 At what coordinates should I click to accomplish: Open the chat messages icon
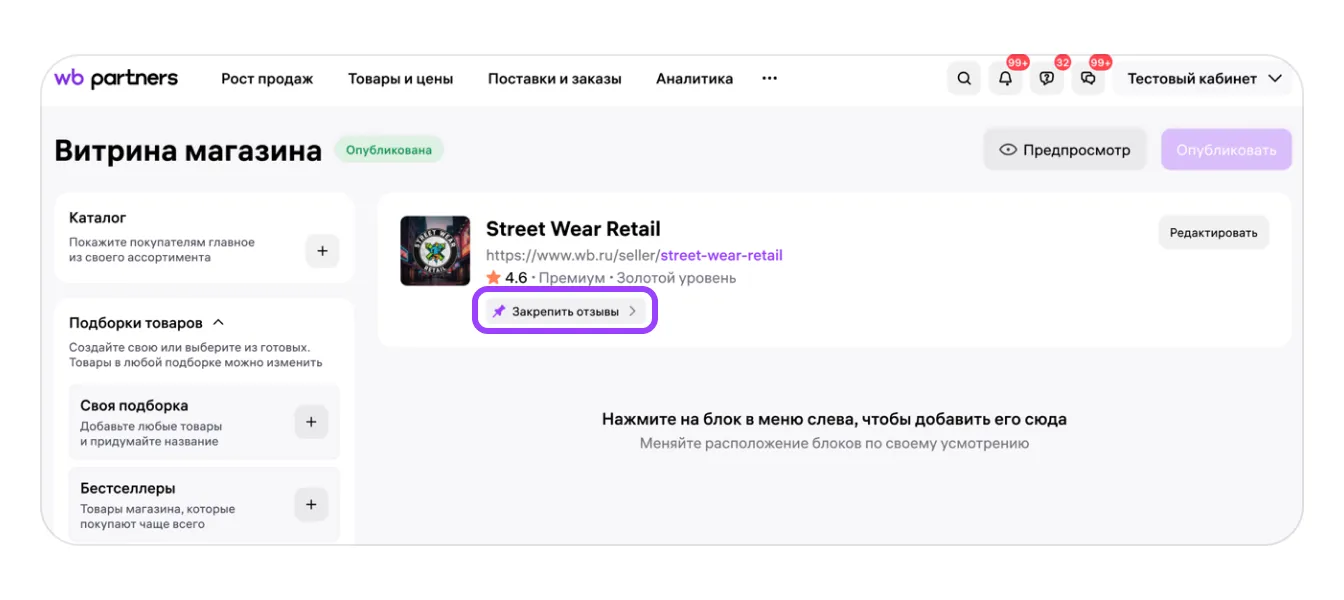point(1088,79)
